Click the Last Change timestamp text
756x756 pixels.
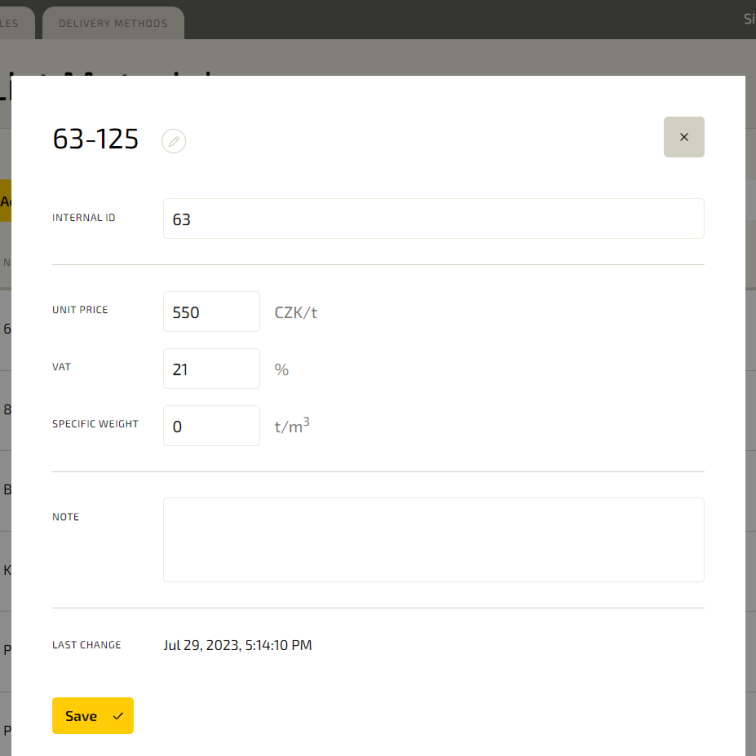click(238, 645)
